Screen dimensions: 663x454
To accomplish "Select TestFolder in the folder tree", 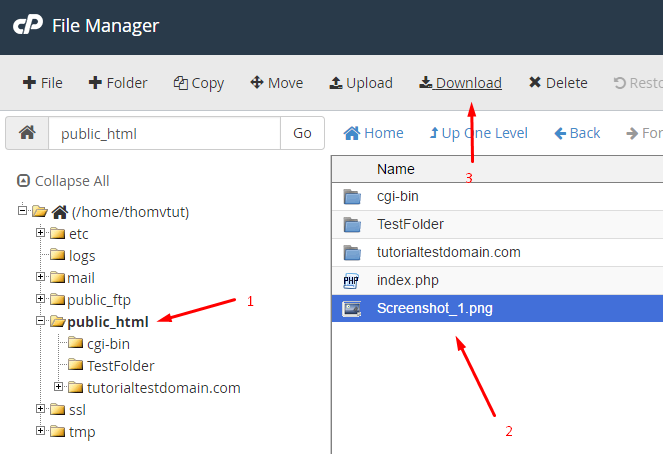I will 121,366.
